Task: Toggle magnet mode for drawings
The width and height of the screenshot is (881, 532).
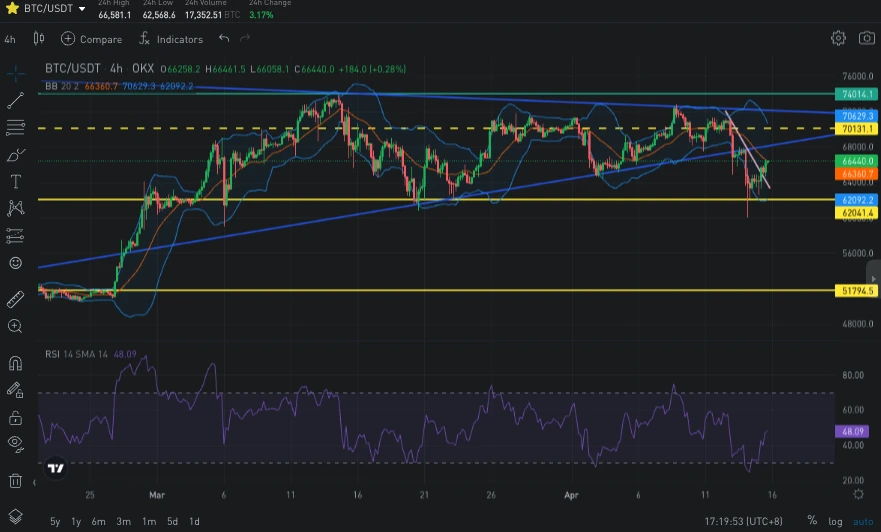Action: coord(15,363)
